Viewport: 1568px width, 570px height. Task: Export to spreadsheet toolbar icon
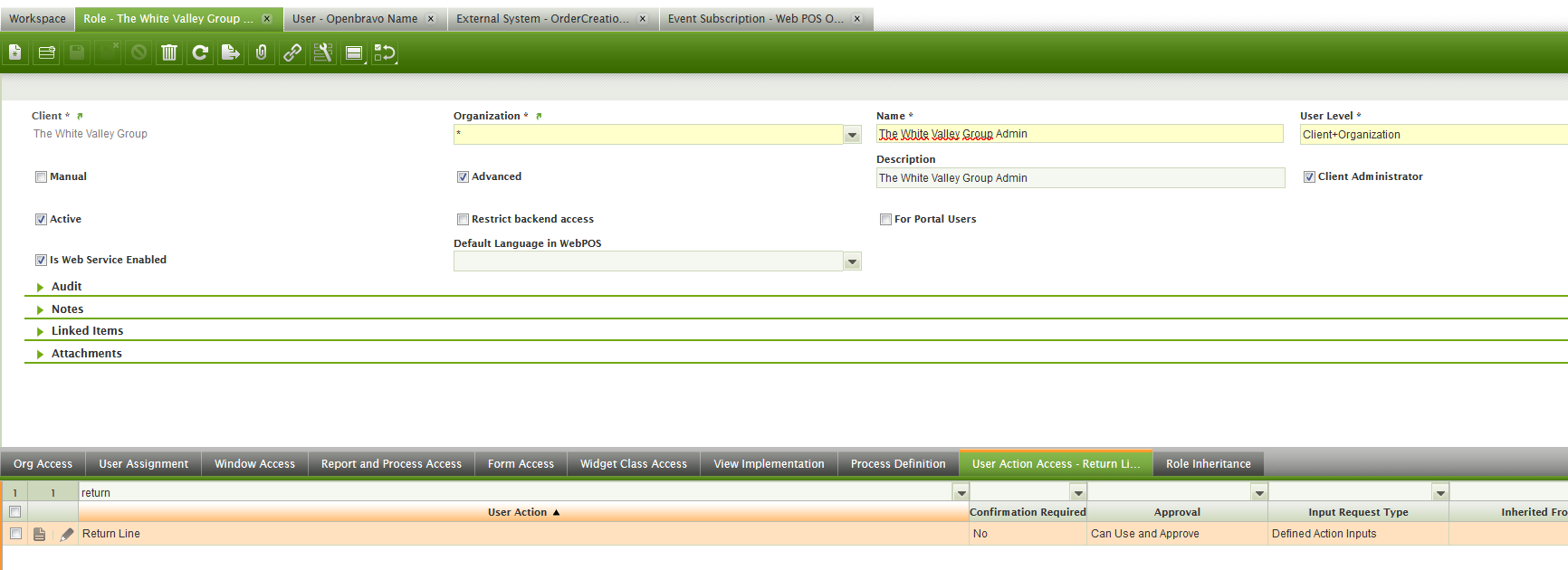pos(231,52)
